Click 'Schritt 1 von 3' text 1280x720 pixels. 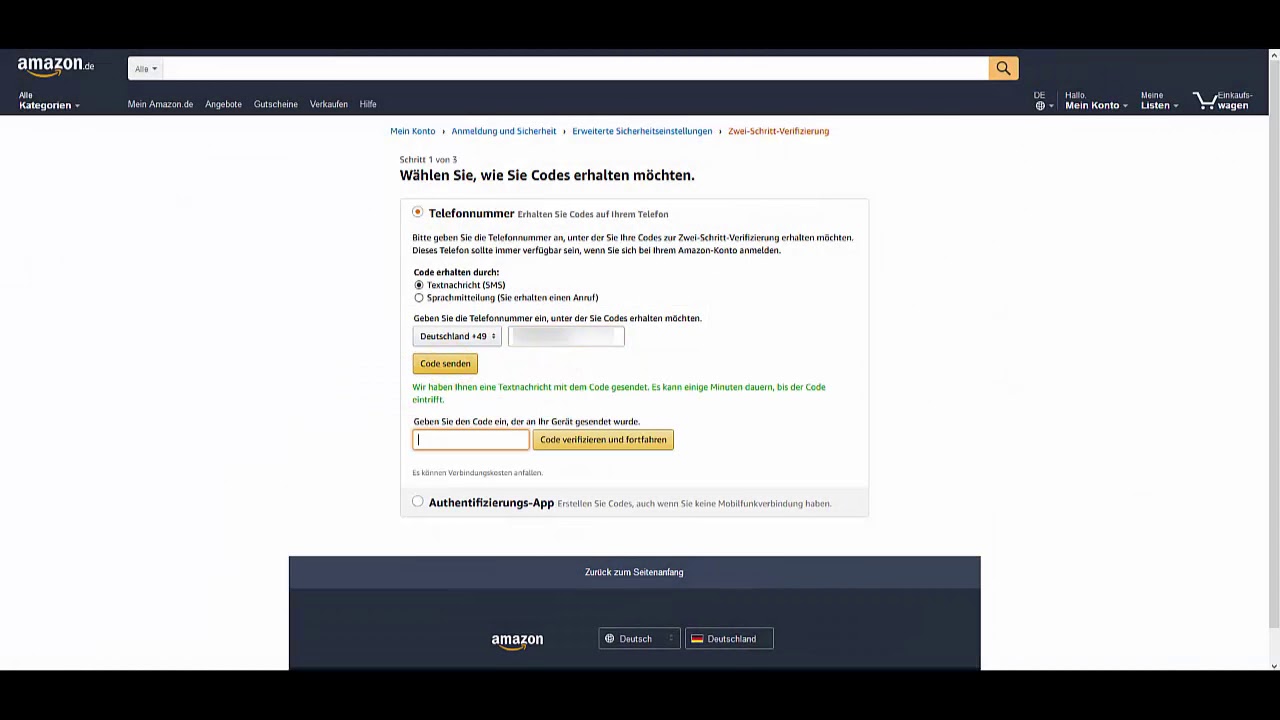coord(428,159)
